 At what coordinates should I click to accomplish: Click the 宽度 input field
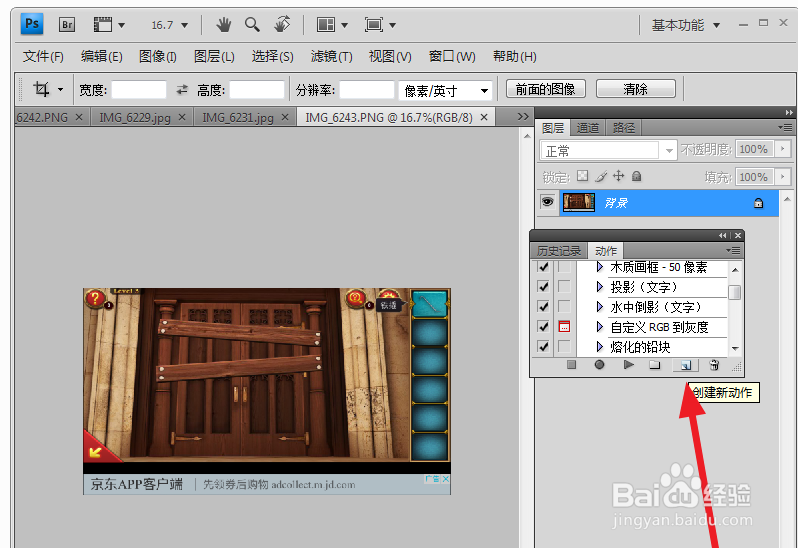tap(139, 90)
